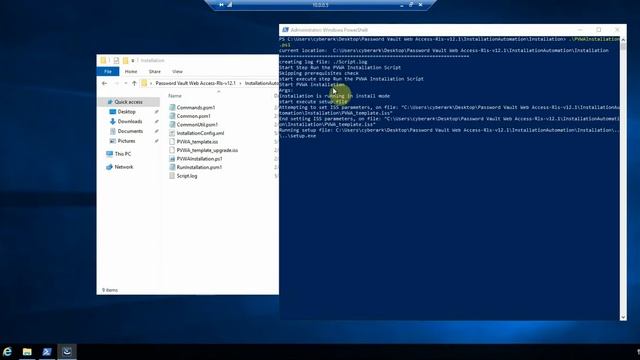Click the InstallationAuto breadcrumb segment
640x360 pixels.
point(262,83)
